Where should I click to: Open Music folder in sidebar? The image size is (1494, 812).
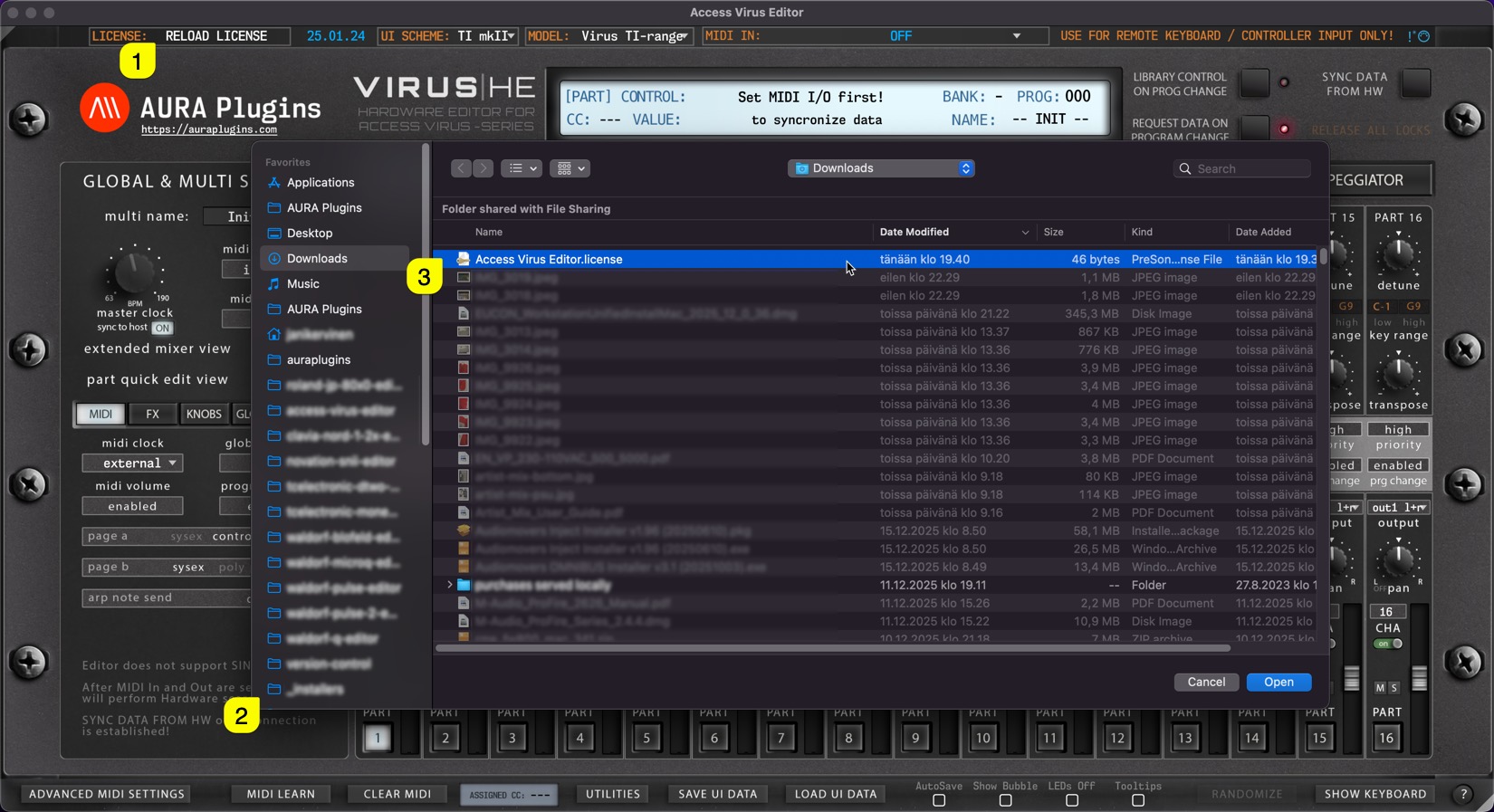[x=302, y=284]
